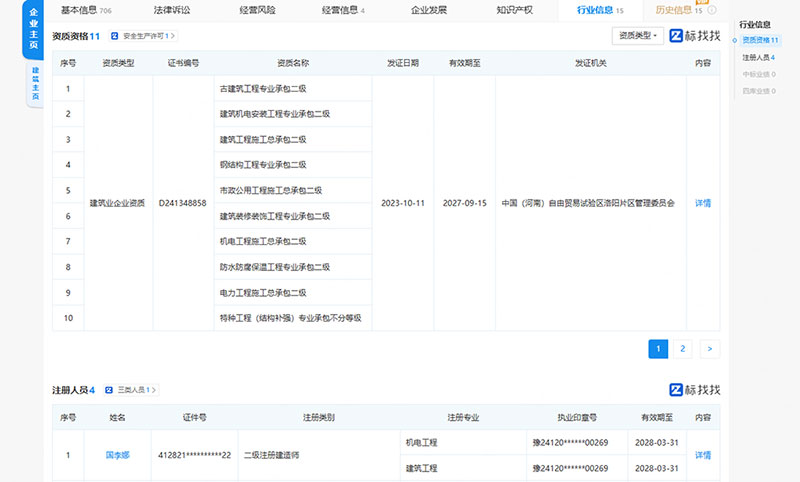Click the info icon beside 历史信息
Image resolution: width=800 pixels, height=482 pixels.
pos(711,10)
